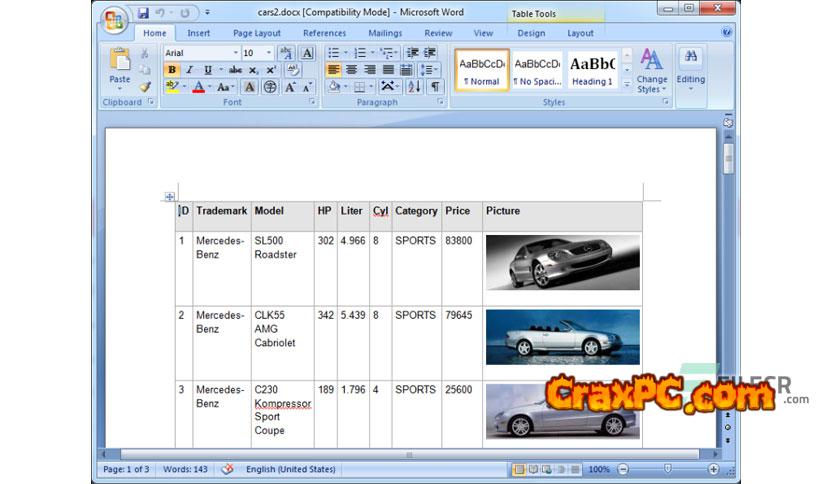Screen dimensions: 836x484
Task: Toggle Bold formatting
Action: pos(172,70)
